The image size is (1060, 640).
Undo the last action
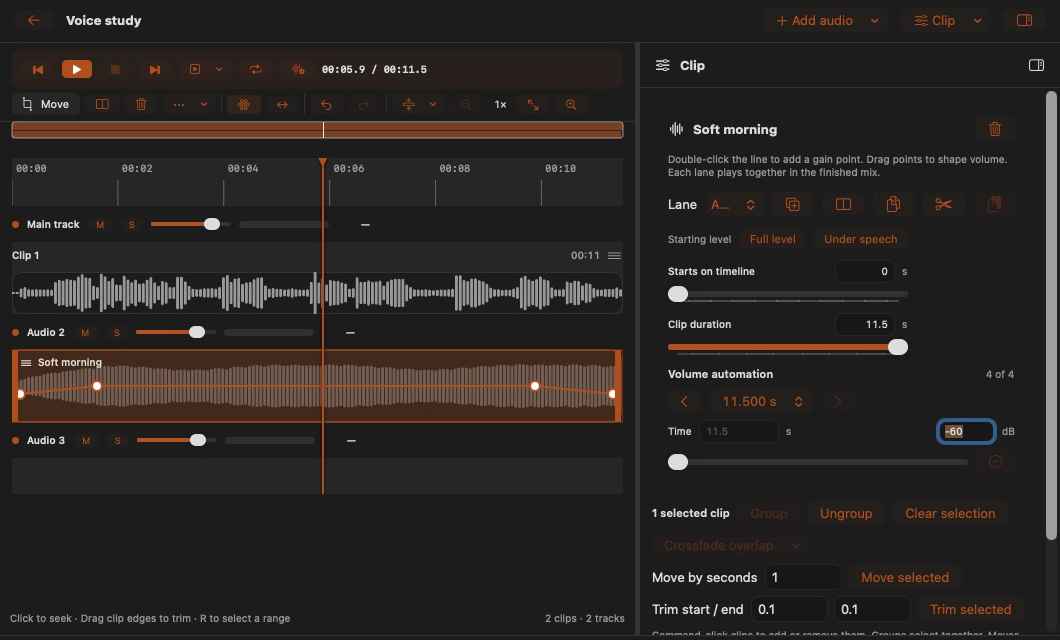[x=326, y=104]
